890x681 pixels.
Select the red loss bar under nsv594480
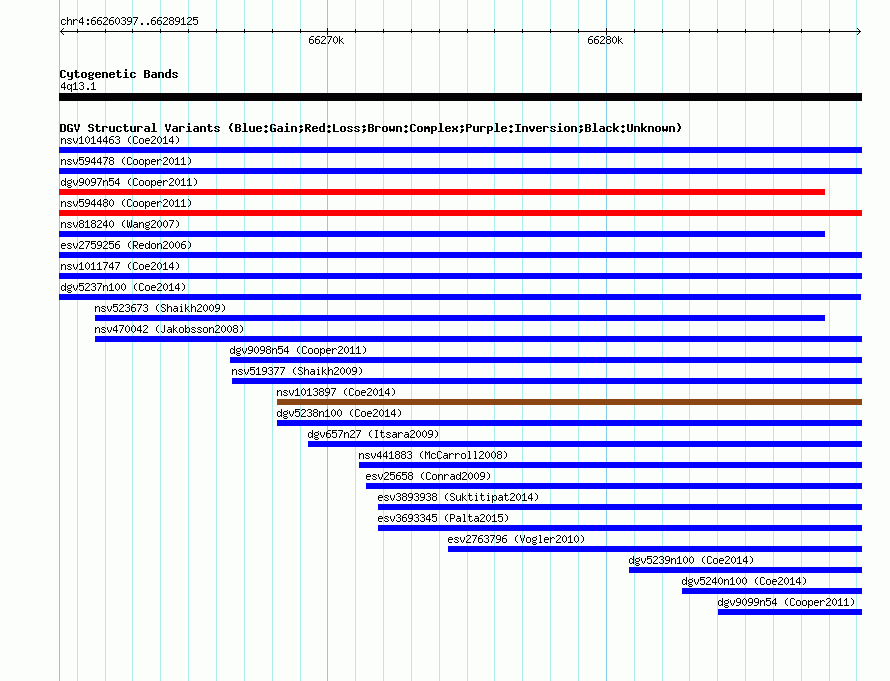(x=460, y=213)
